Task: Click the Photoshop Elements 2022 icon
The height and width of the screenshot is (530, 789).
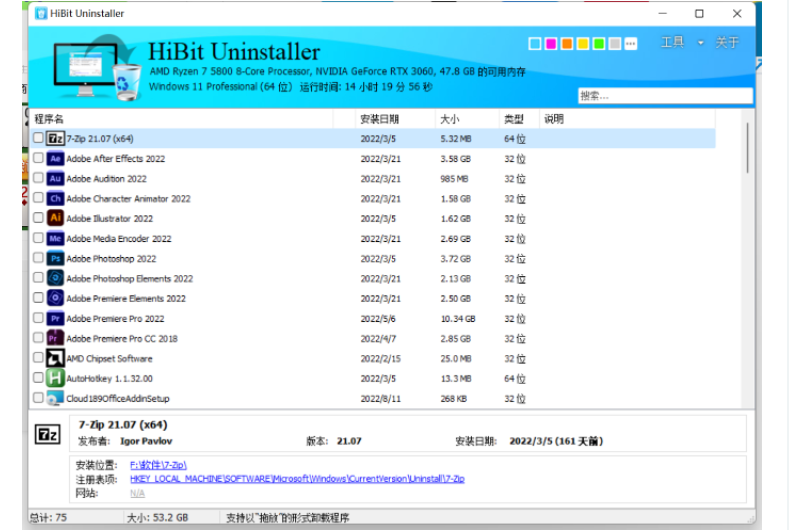Action: tap(55, 278)
